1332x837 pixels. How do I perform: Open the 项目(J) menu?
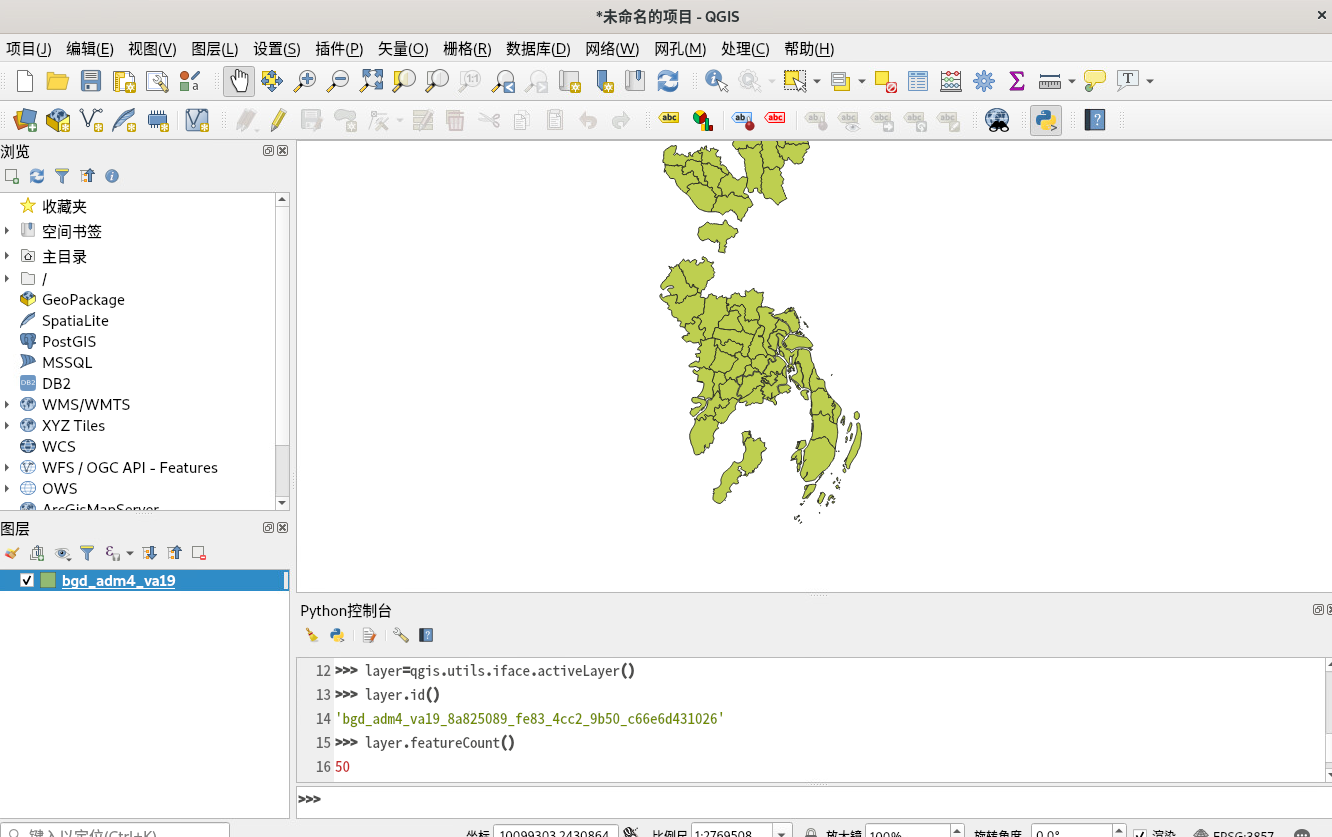[x=29, y=49]
